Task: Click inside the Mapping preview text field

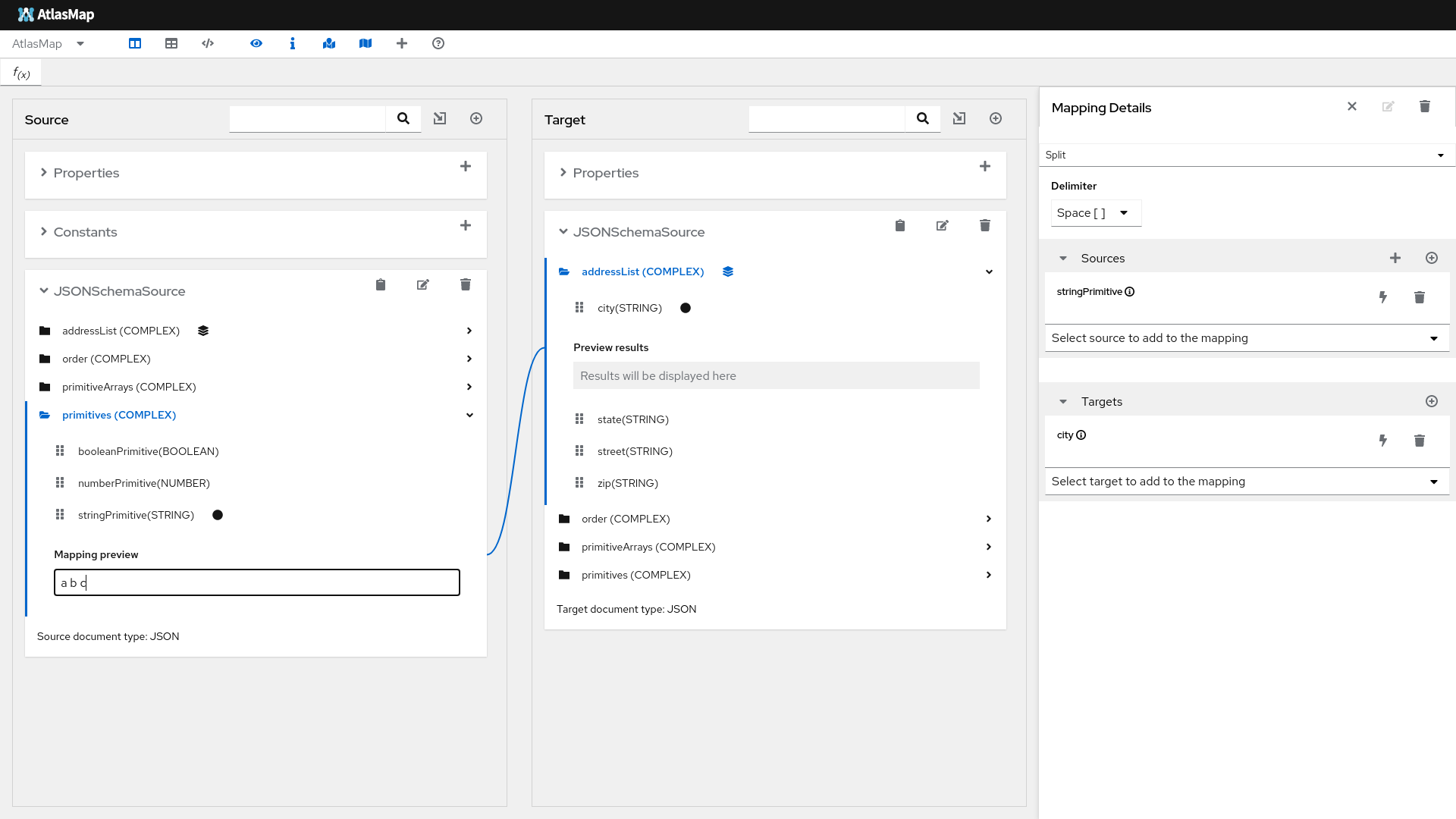Action: tap(256, 582)
